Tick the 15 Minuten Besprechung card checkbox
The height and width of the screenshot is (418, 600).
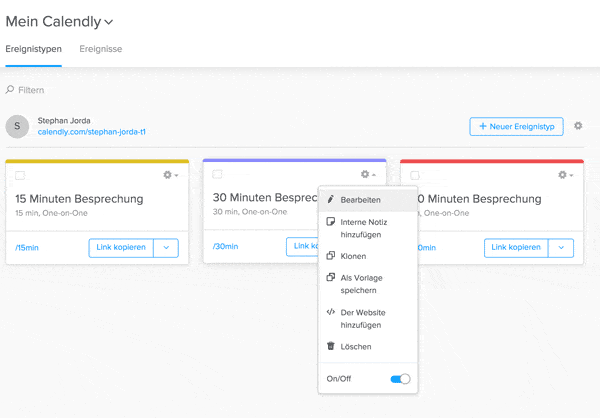20,175
